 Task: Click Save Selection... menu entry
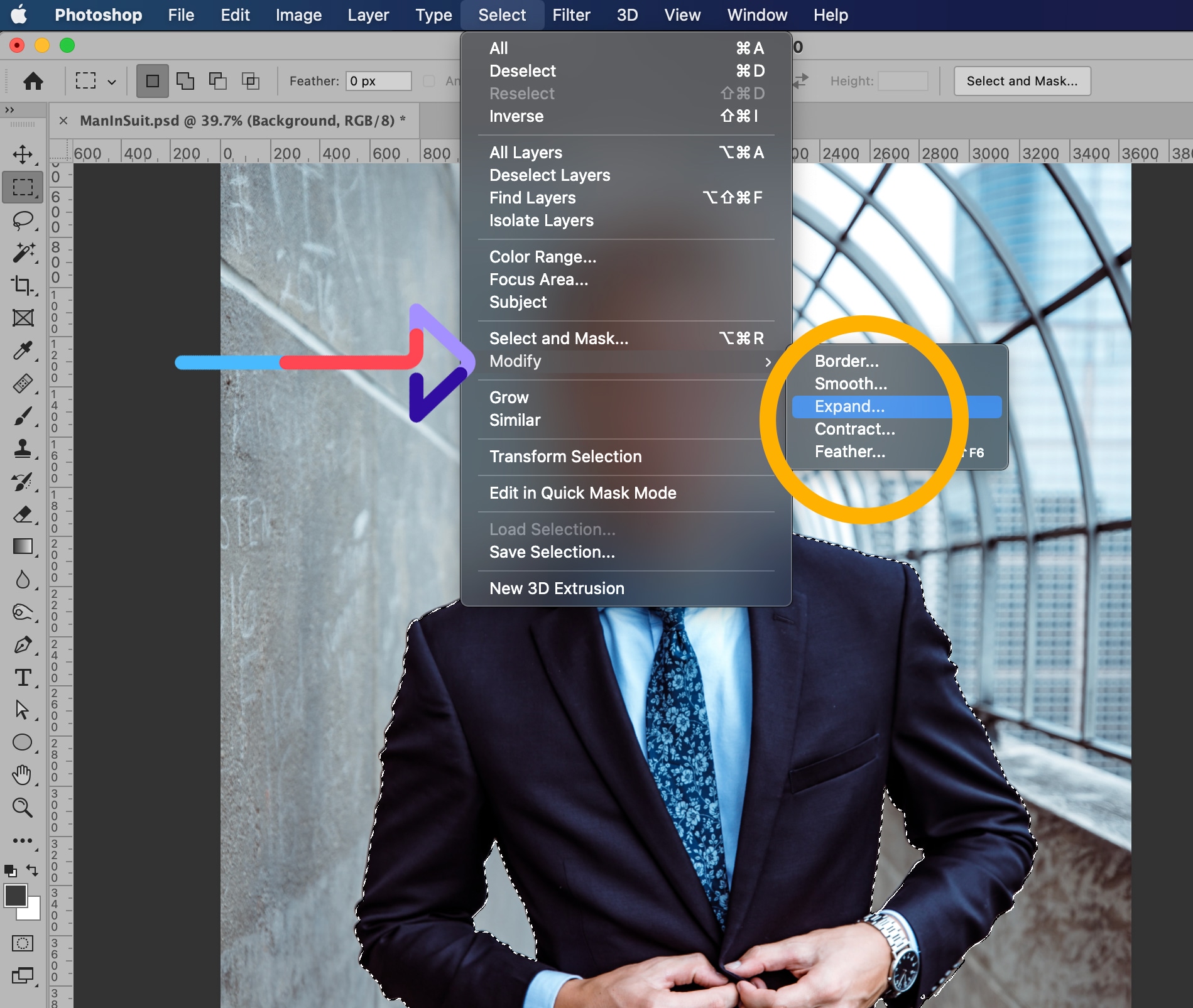[x=552, y=552]
